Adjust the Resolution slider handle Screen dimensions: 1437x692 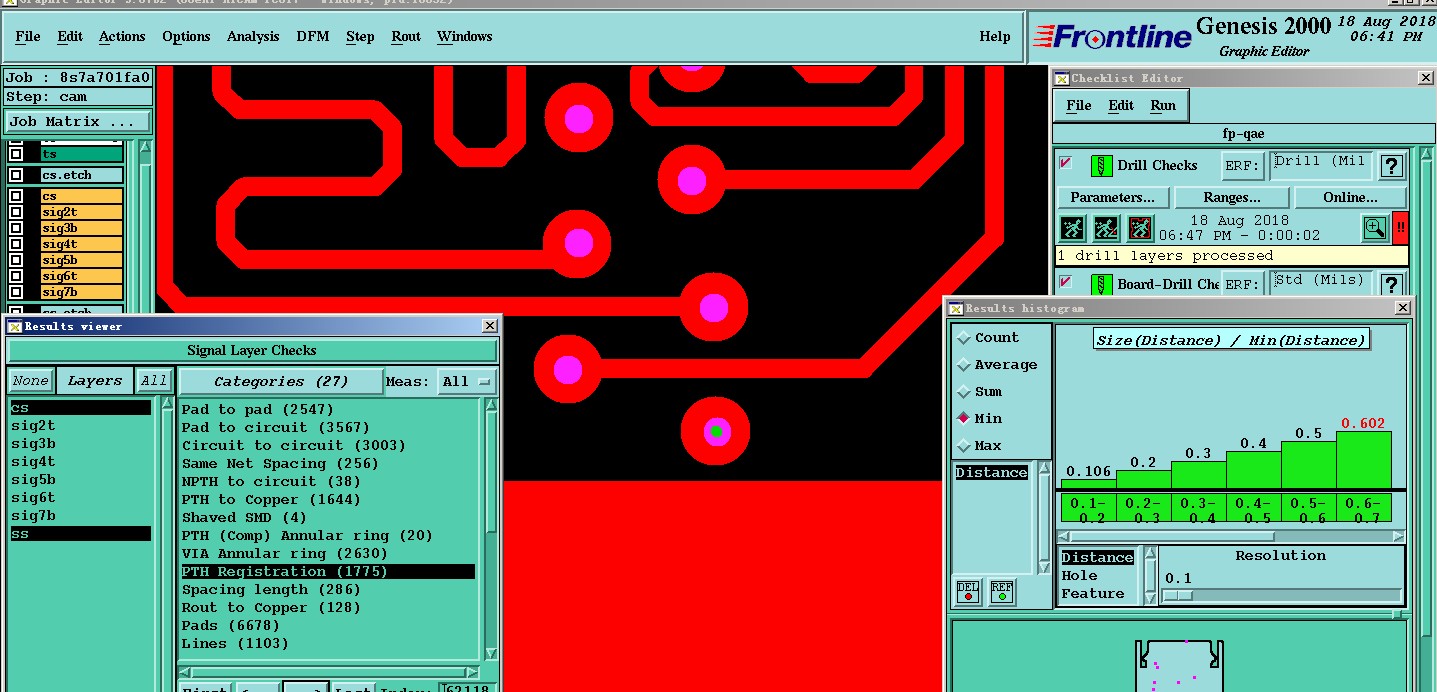coord(1177,595)
